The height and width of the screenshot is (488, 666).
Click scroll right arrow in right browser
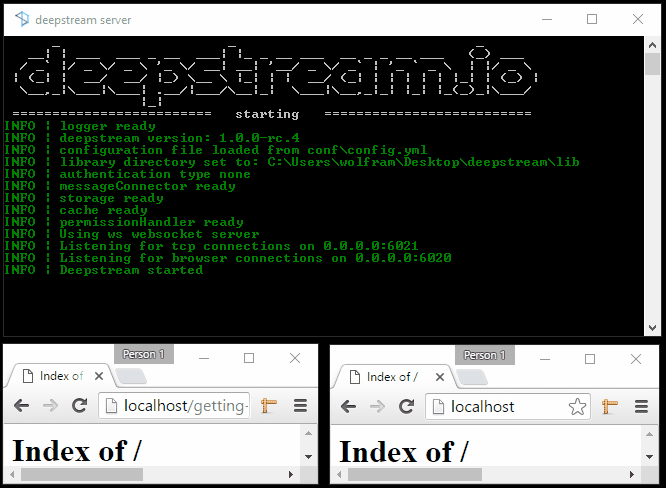(x=632, y=474)
